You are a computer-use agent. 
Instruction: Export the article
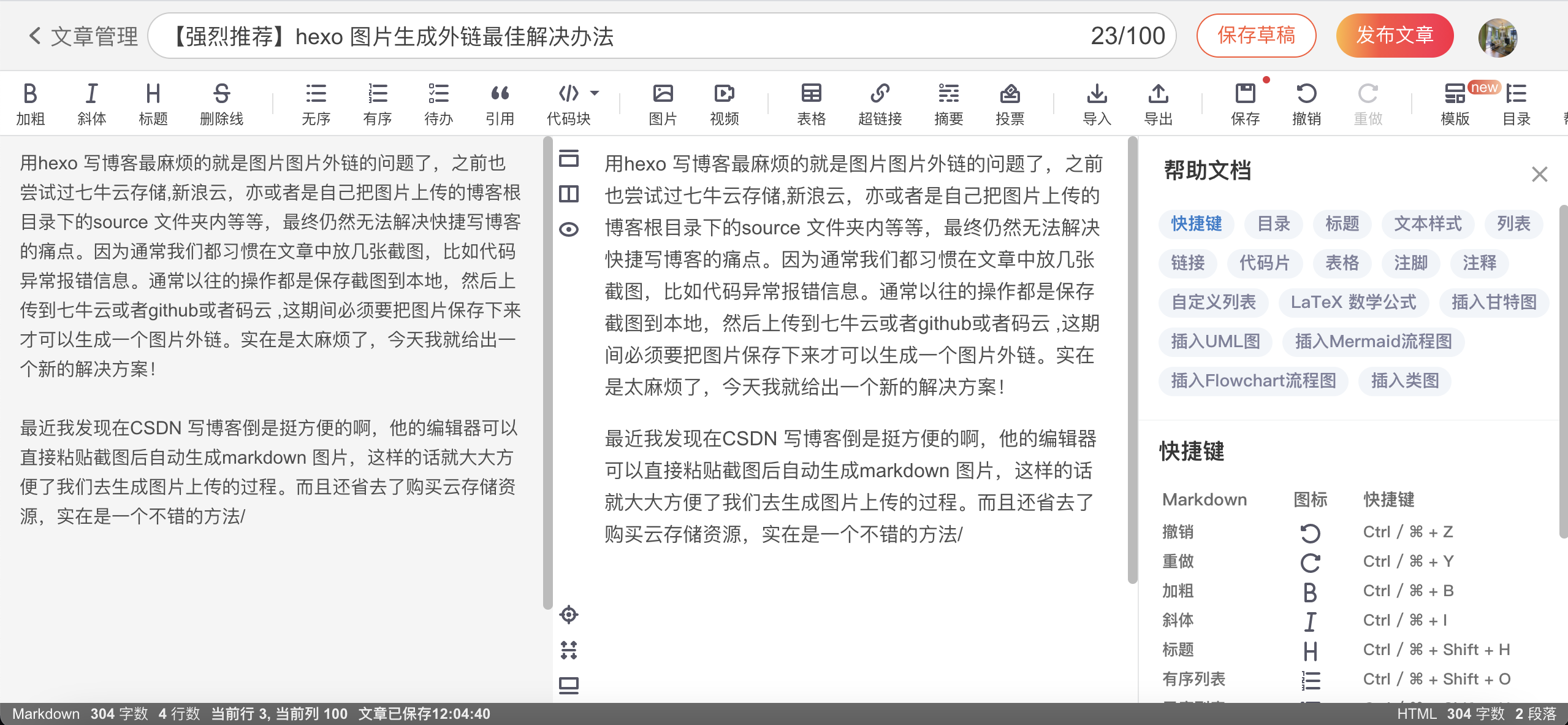[x=1158, y=102]
